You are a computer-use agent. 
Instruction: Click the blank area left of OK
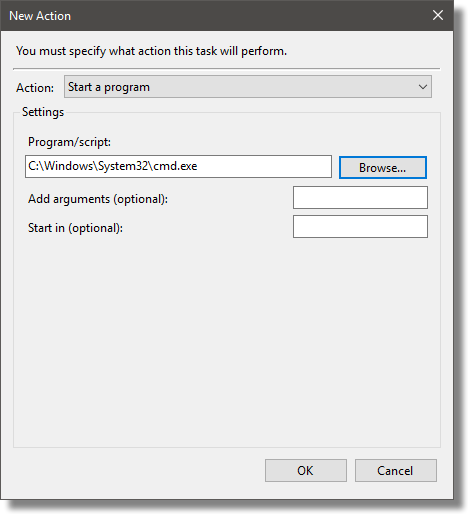[138, 470]
